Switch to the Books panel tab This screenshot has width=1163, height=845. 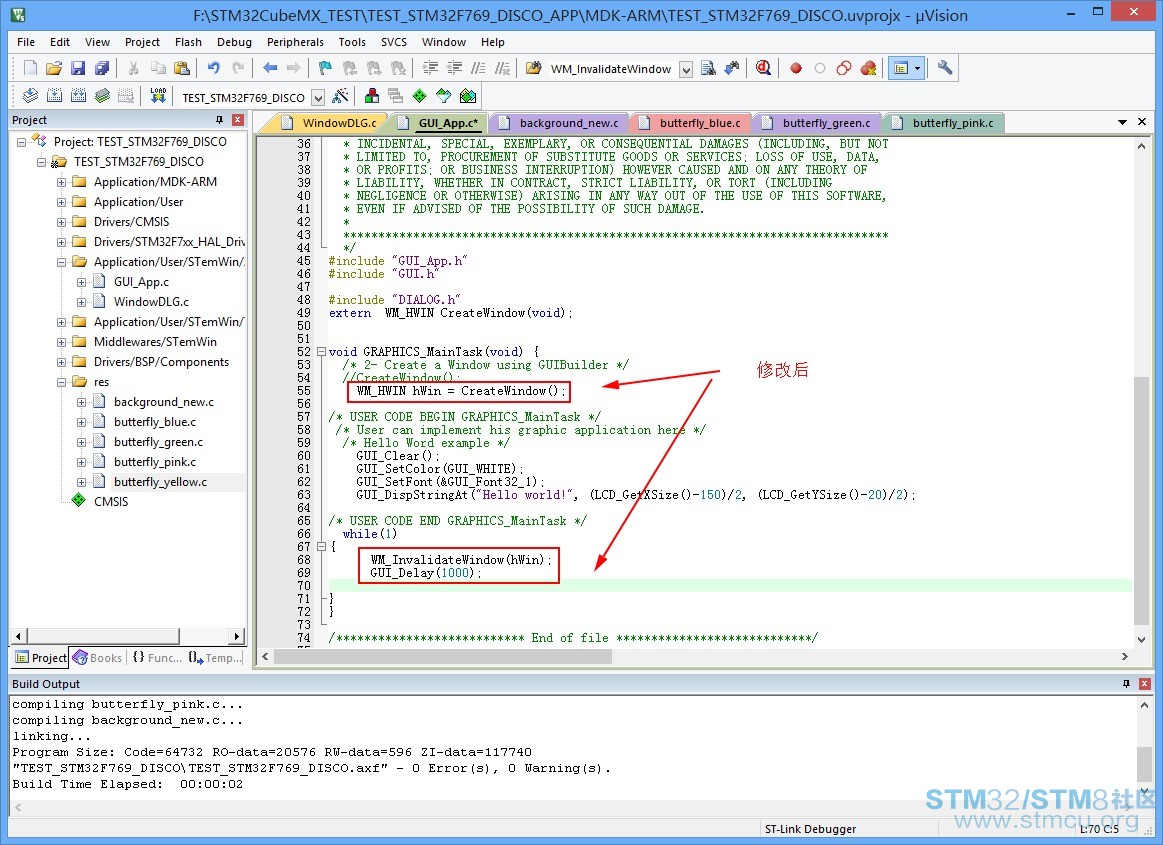coord(97,657)
